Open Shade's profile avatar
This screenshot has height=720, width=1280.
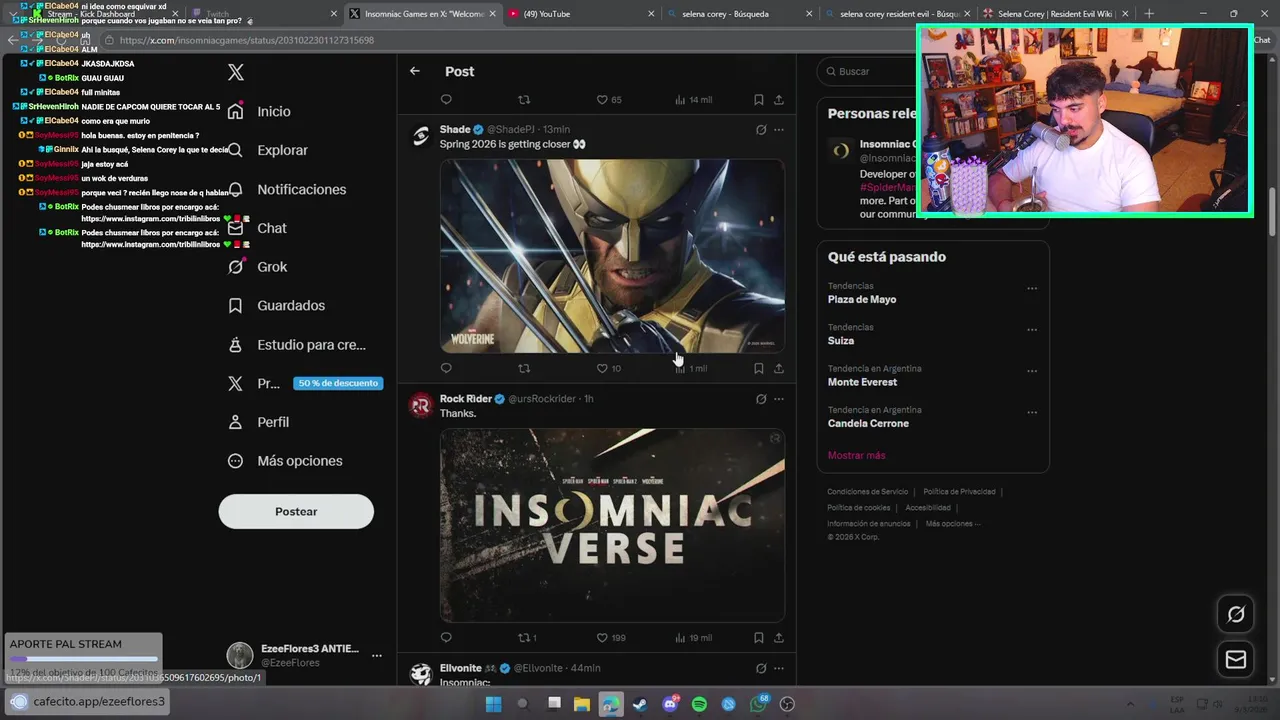point(421,136)
